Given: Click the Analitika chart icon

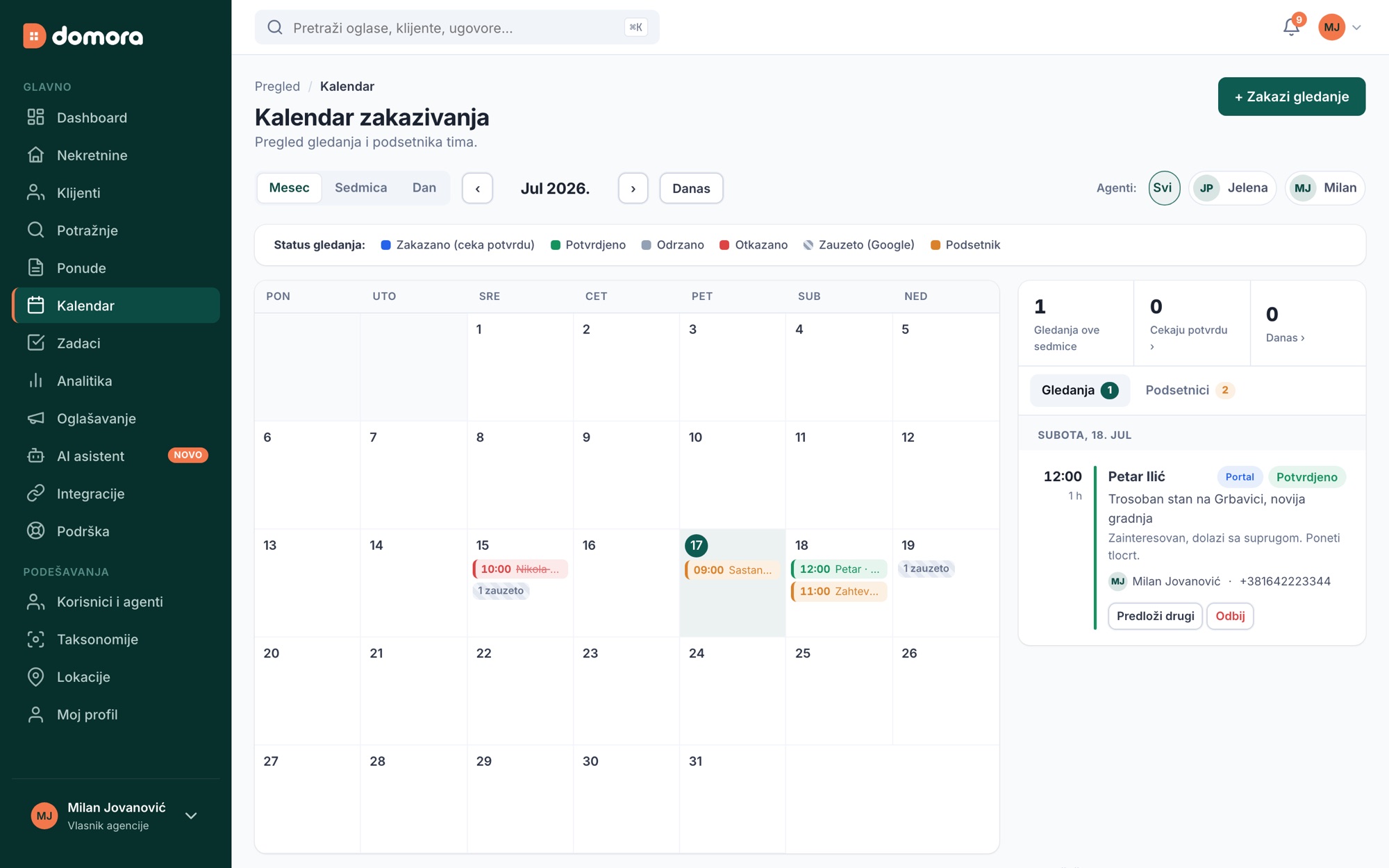Looking at the screenshot, I should pos(35,381).
